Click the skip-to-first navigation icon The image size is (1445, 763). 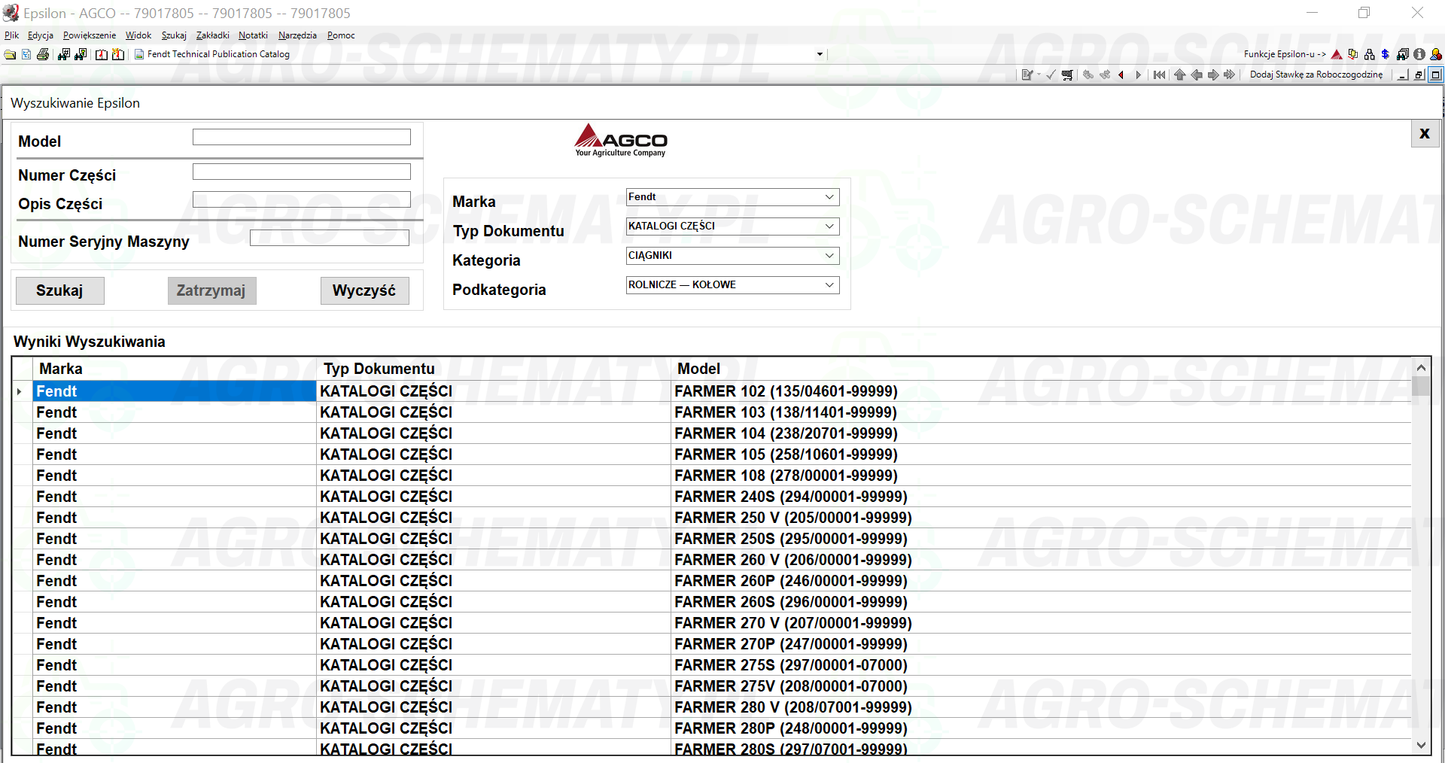(x=1159, y=75)
